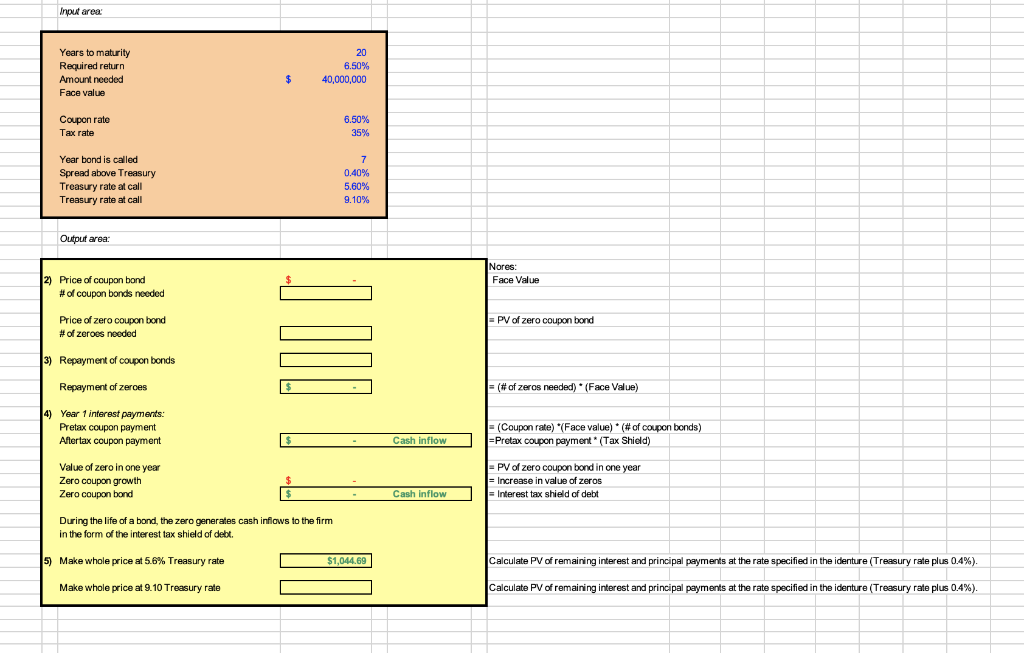Select the "Pretax coupon payment" label
This screenshot has width=1024, height=653.
(x=108, y=427)
